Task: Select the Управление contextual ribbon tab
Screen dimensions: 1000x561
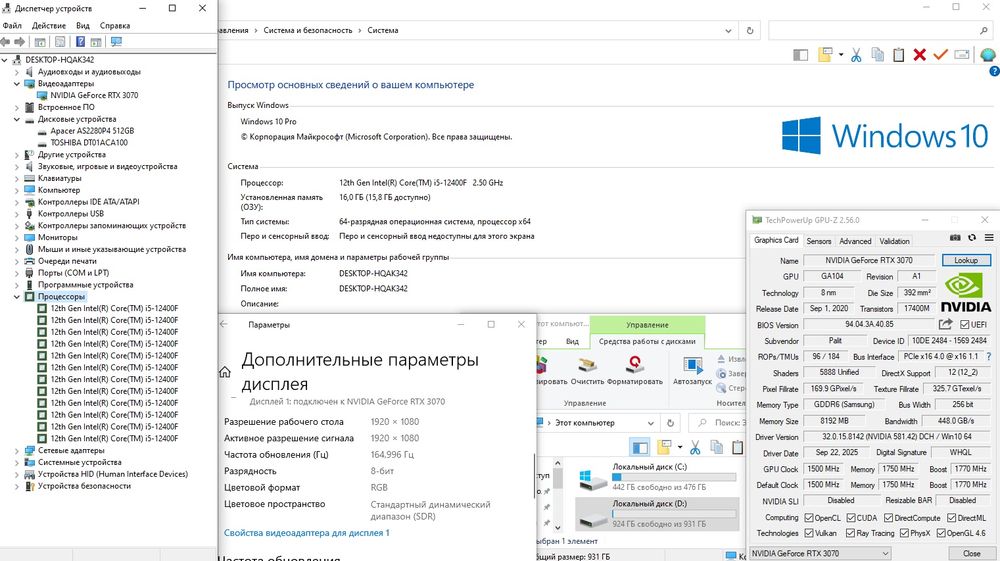Action: click(647, 324)
